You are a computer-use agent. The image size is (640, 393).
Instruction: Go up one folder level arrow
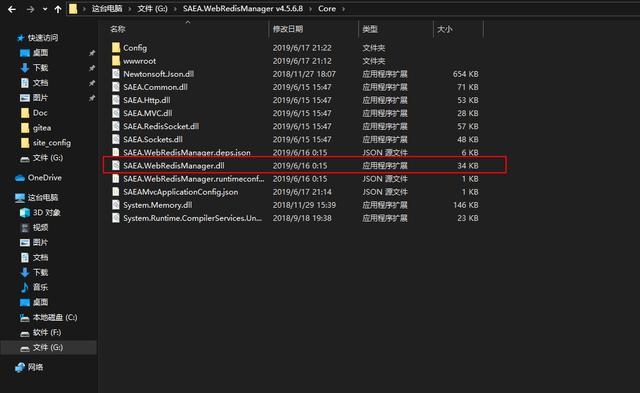[58, 9]
